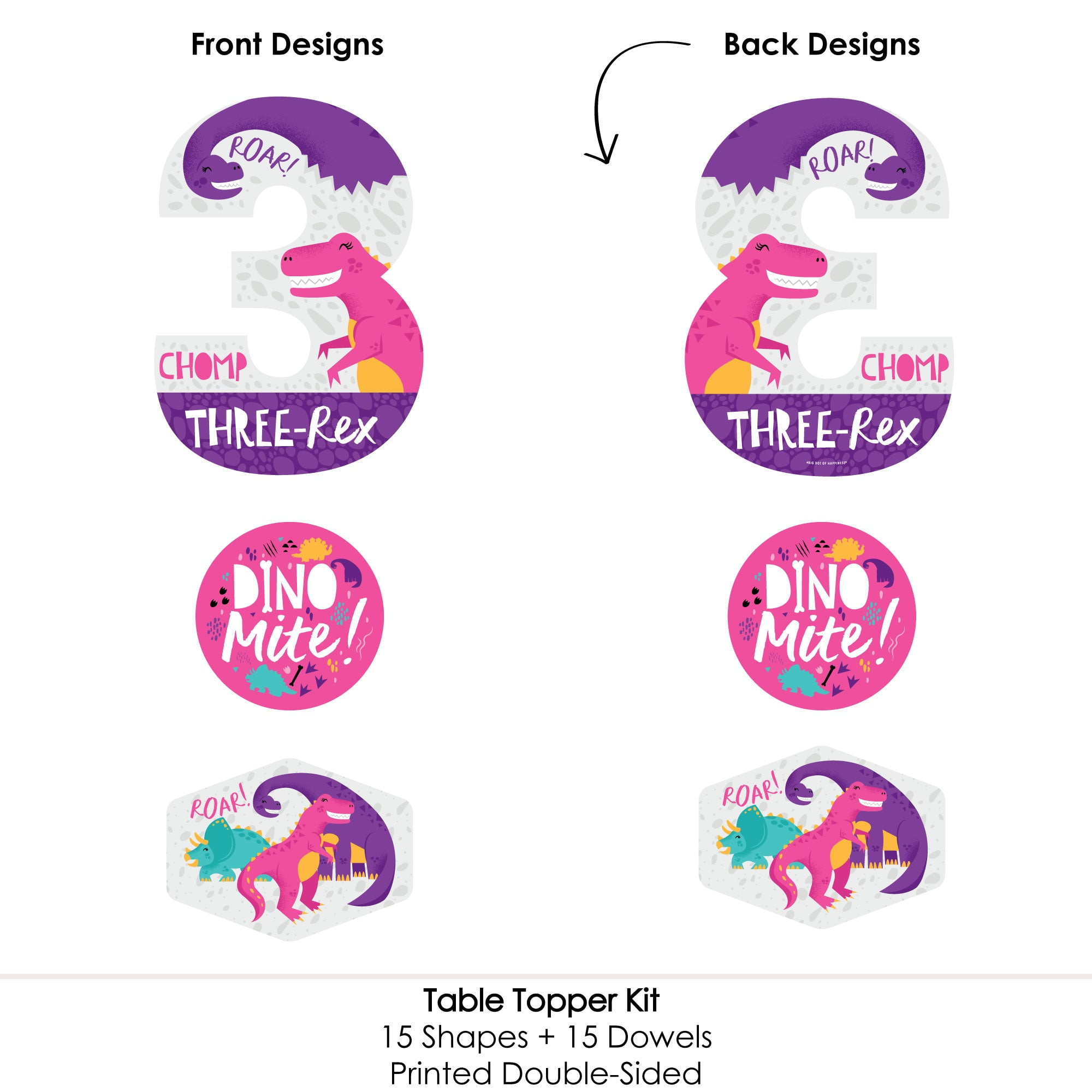The image size is (1092, 1092).
Task: Click the Table Topper Kit title
Action: pos(542,1001)
